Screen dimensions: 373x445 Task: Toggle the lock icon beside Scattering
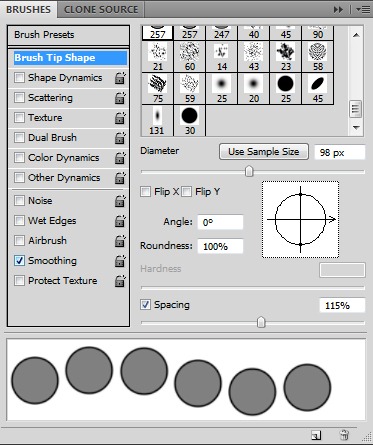coord(120,98)
